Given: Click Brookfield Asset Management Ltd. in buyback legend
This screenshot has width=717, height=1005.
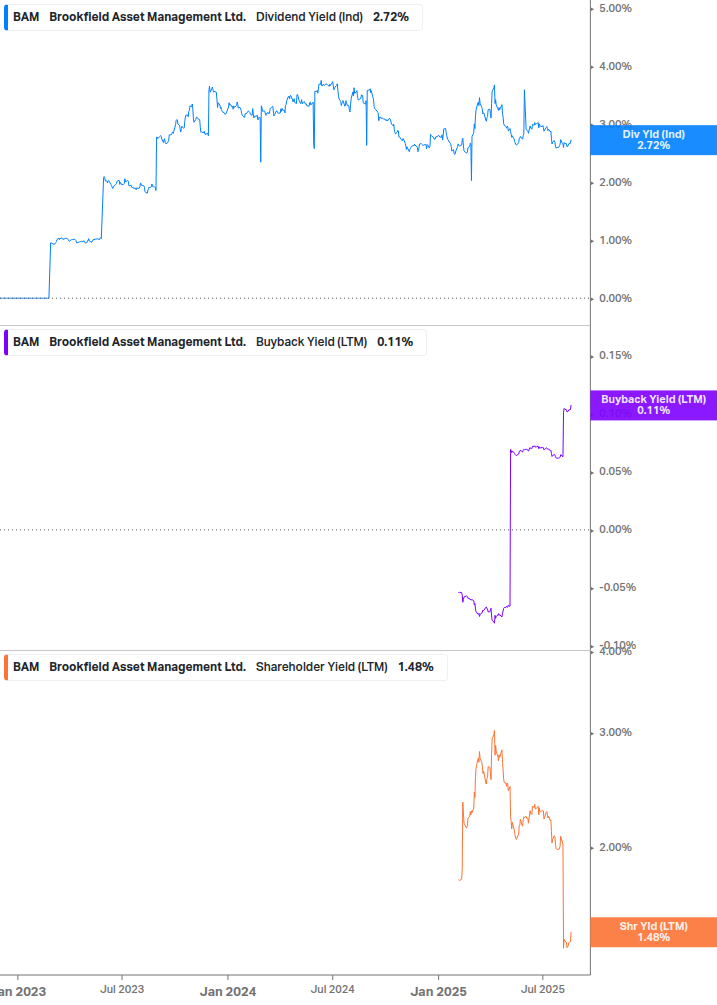Looking at the screenshot, I should 147,342.
